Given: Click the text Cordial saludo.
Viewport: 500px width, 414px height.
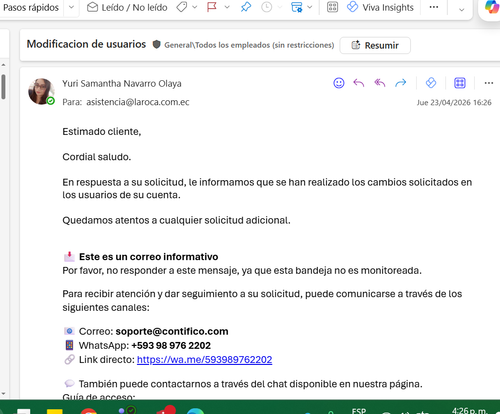Looking at the screenshot, I should [x=97, y=157].
